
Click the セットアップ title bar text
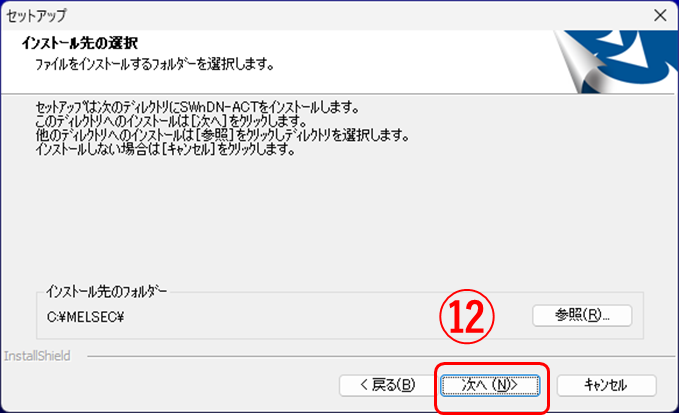point(36,16)
